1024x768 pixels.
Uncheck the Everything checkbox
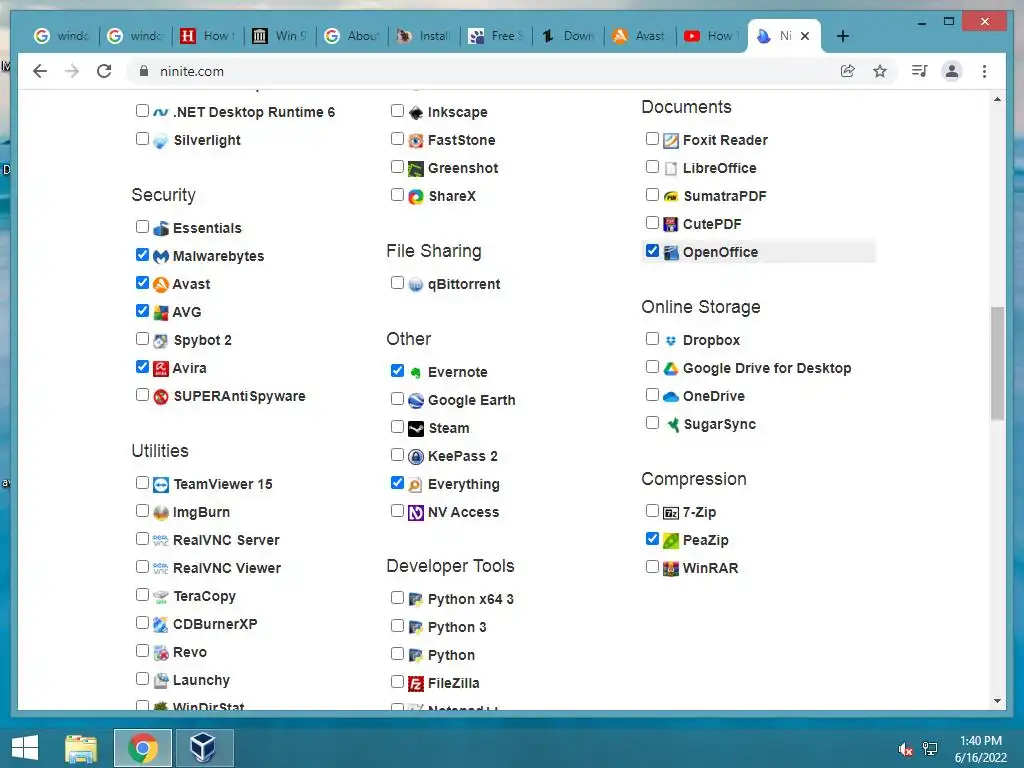(397, 483)
